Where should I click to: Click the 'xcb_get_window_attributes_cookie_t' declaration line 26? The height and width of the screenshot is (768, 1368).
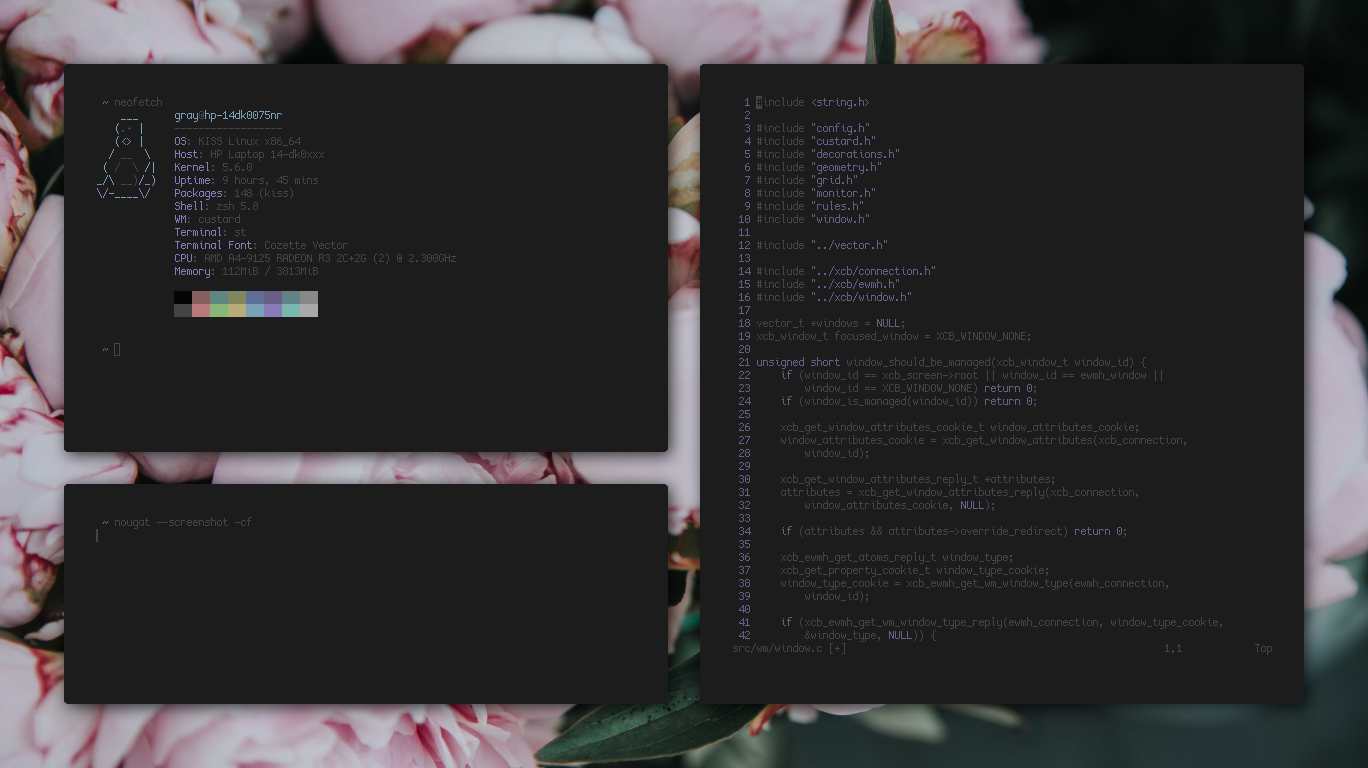960,427
